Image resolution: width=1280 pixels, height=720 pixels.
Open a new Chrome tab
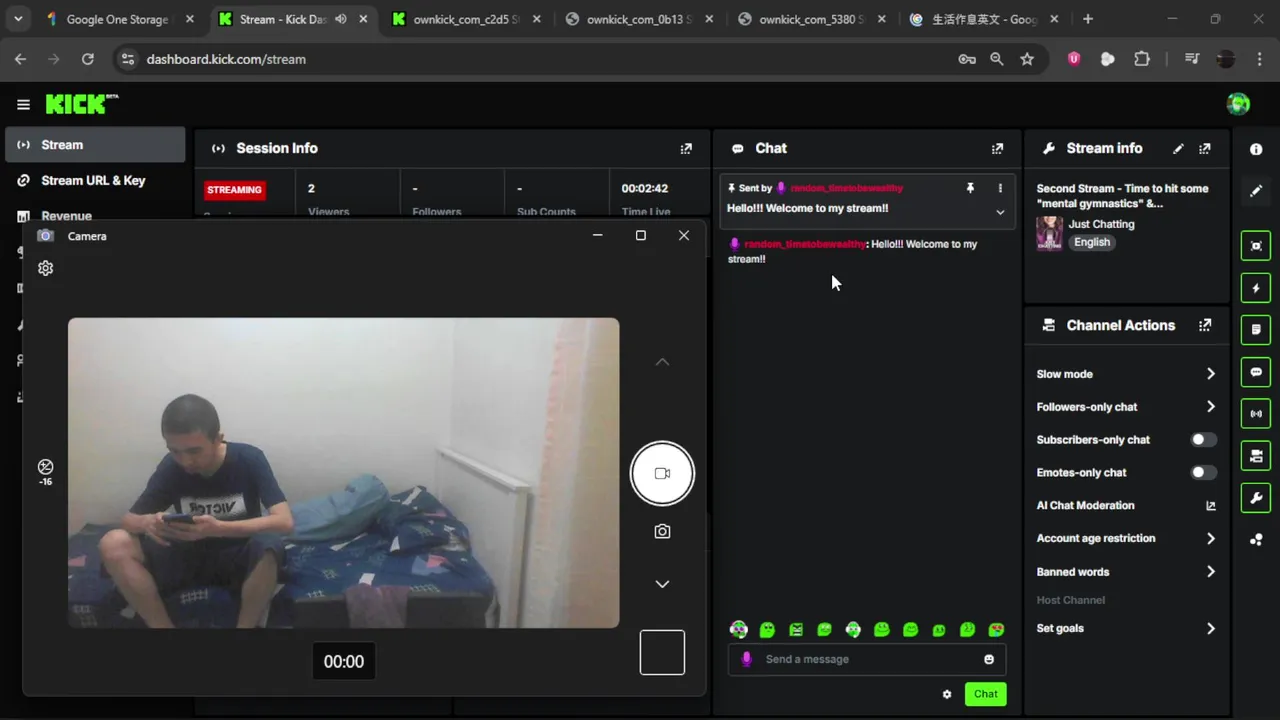[1088, 19]
